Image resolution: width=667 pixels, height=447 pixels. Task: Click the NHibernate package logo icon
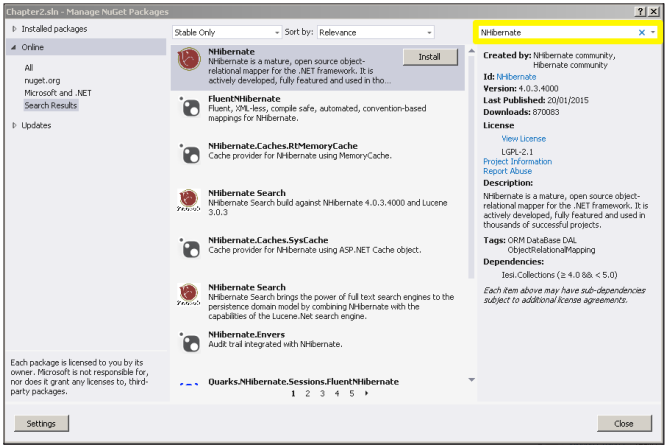point(189,59)
